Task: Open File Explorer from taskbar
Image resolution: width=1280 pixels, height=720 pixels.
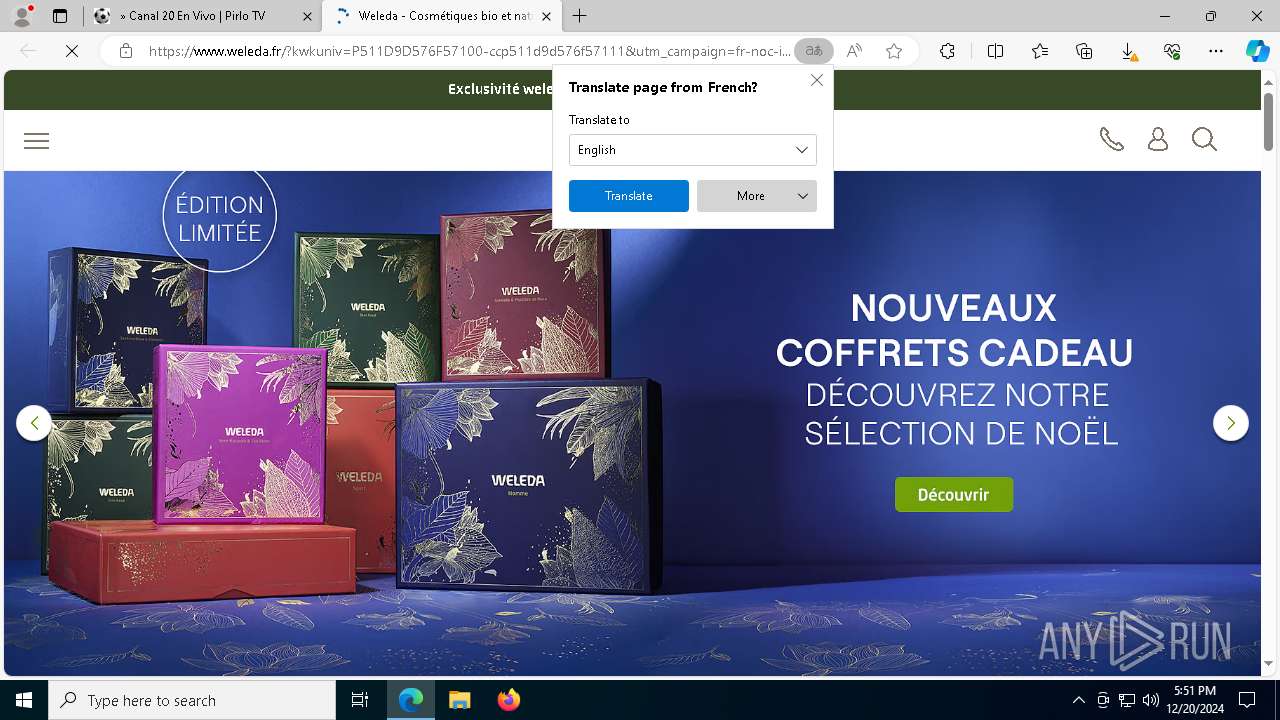Action: (x=459, y=700)
